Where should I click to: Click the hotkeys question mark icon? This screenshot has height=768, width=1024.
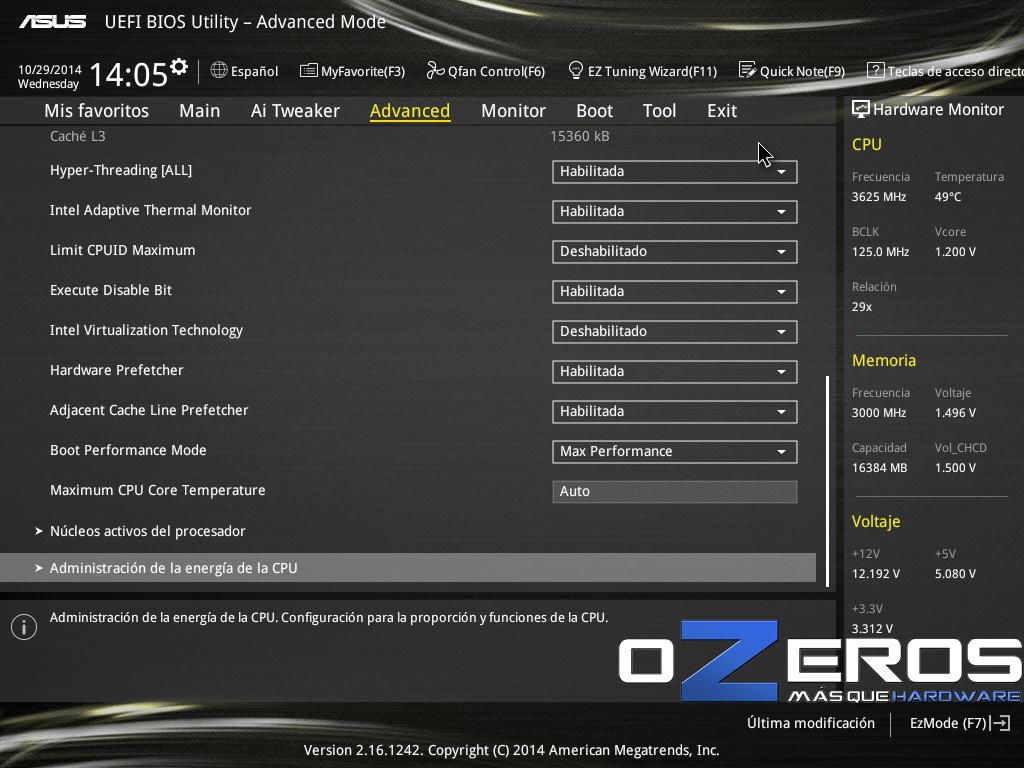[875, 70]
